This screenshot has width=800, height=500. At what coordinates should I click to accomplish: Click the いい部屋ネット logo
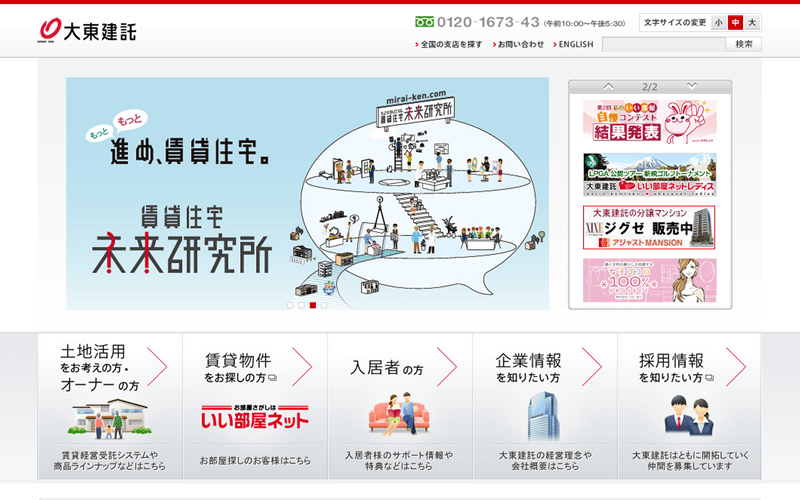[x=255, y=416]
